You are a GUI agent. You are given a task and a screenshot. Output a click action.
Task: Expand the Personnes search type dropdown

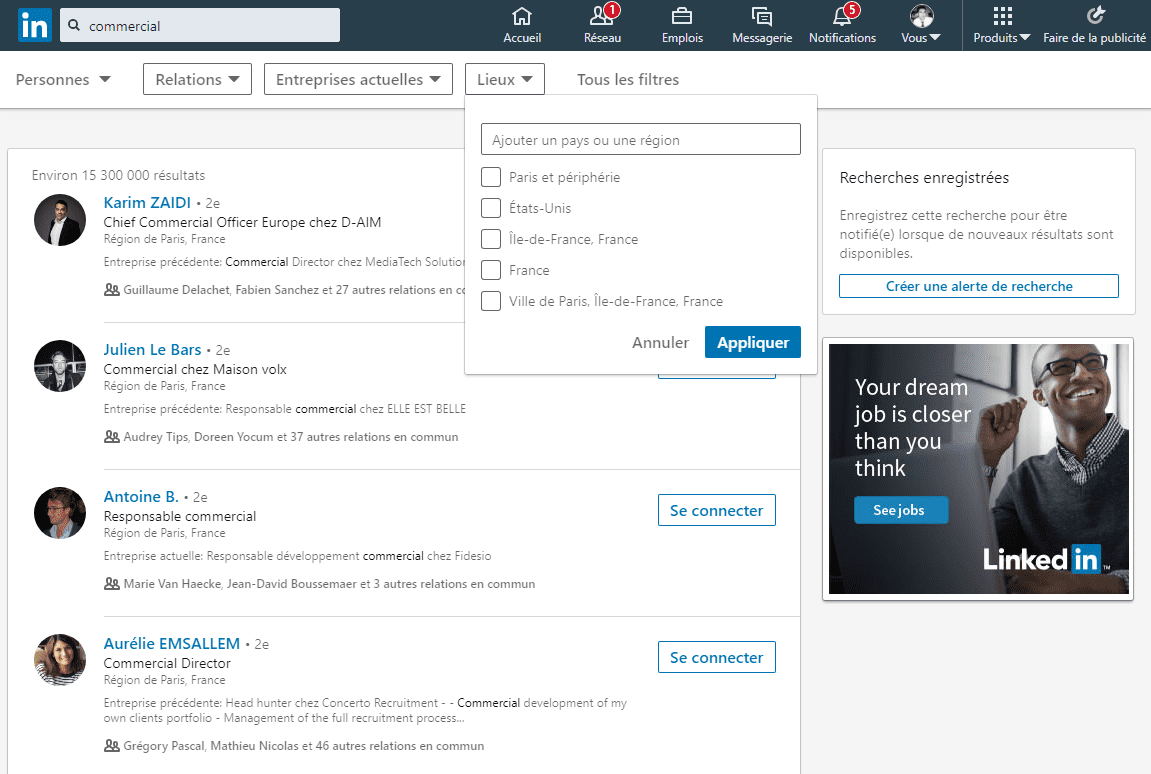point(63,80)
